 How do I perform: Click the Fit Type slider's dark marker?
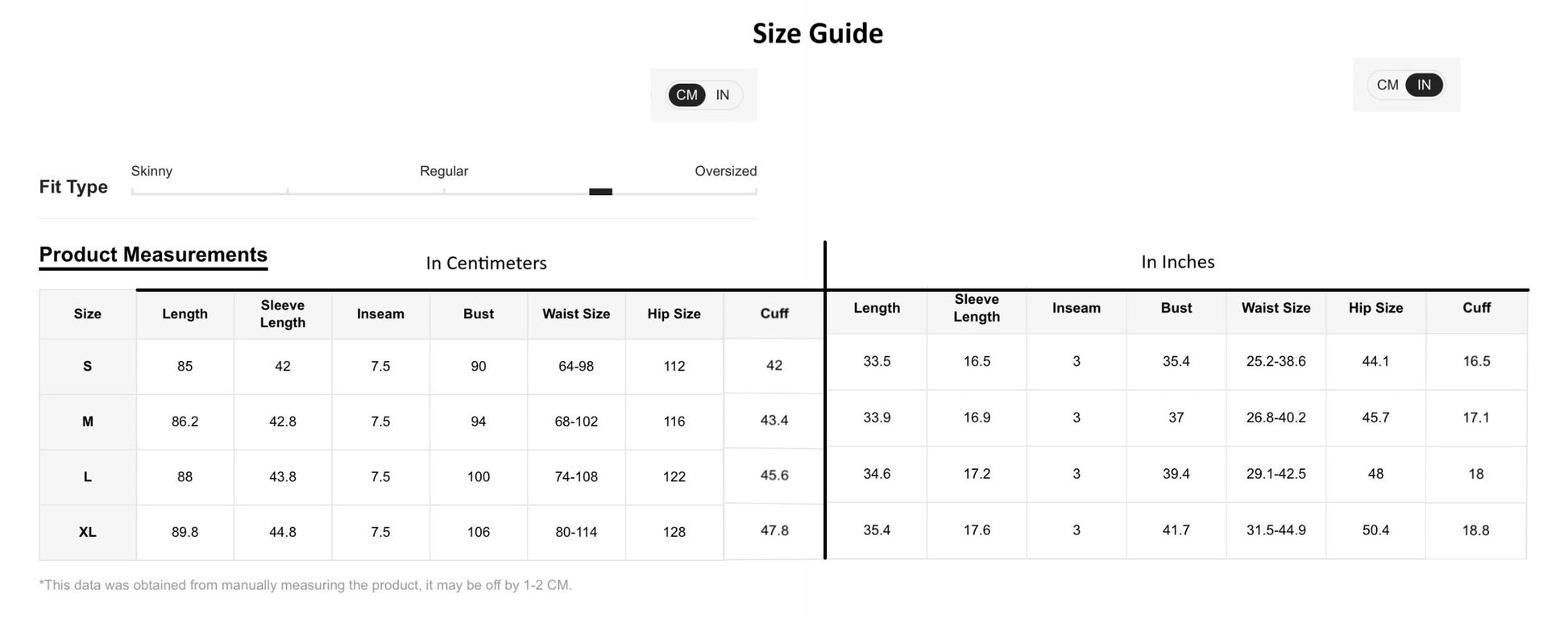(x=600, y=192)
